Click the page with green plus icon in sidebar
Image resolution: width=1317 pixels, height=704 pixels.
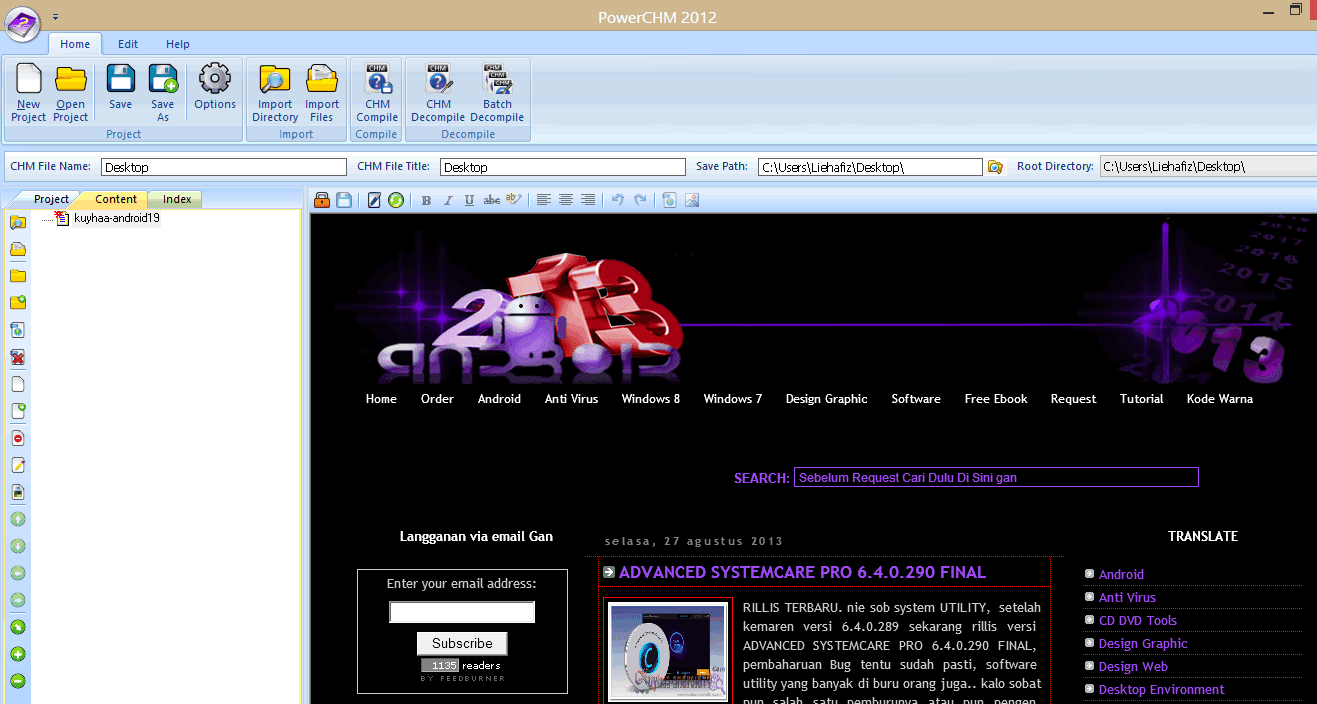(x=18, y=411)
